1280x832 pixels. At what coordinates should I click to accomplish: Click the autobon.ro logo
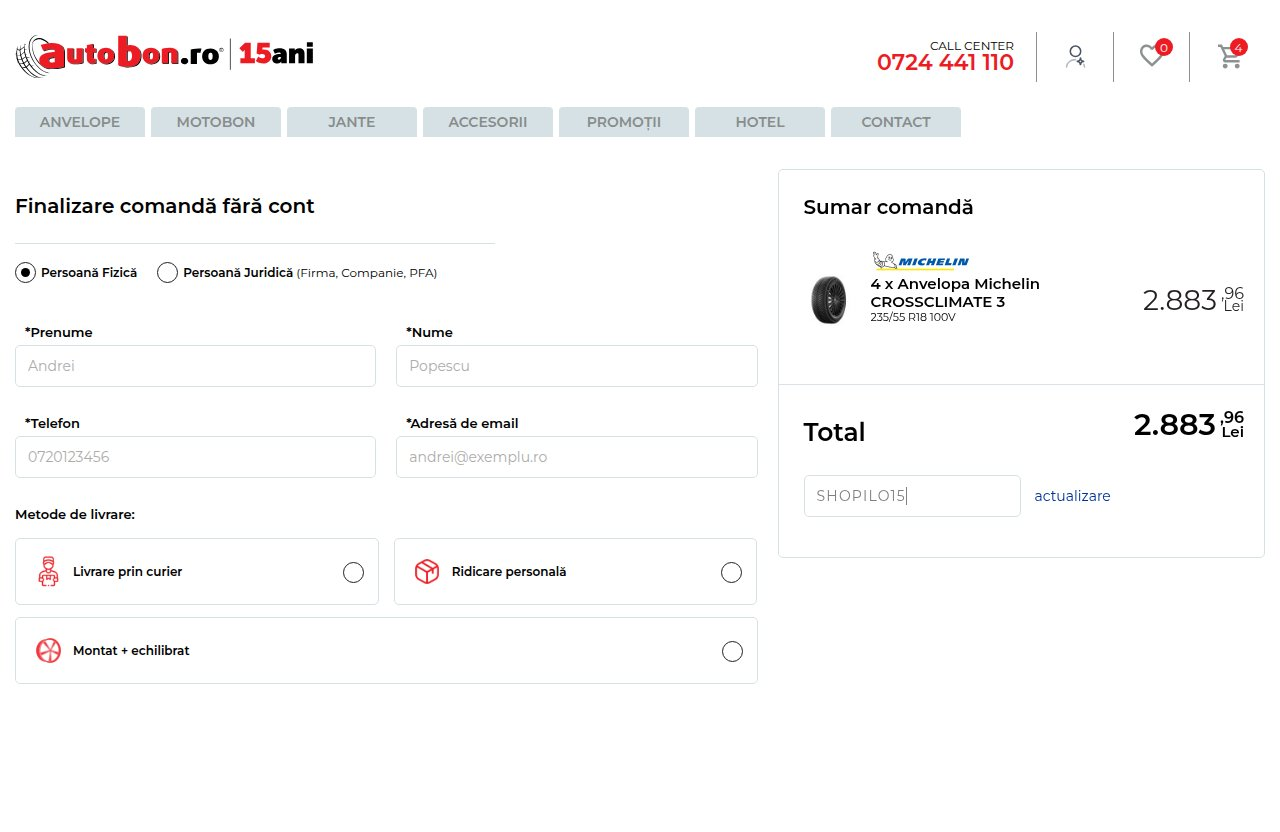[x=165, y=56]
